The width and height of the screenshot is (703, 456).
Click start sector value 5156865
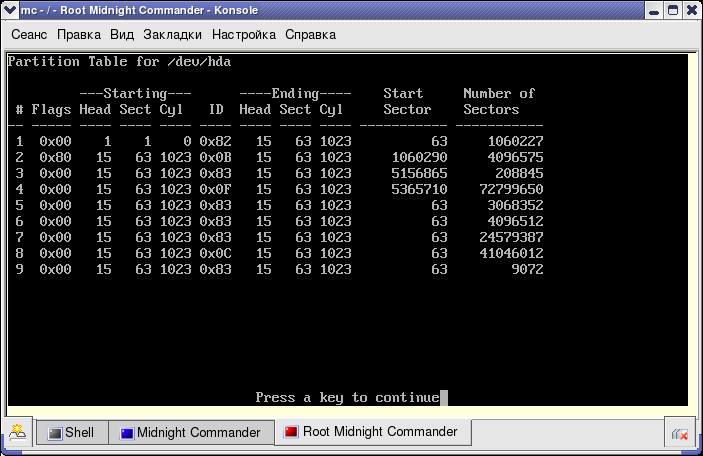point(419,173)
